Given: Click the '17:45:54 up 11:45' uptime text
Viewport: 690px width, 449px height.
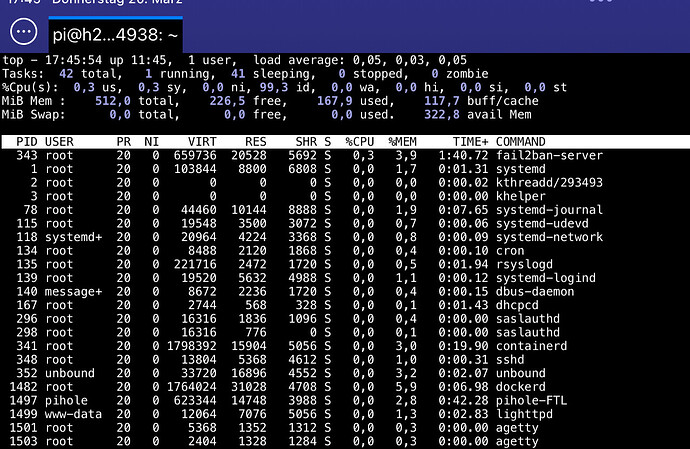Looking at the screenshot, I should pyautogui.click(x=106, y=60).
